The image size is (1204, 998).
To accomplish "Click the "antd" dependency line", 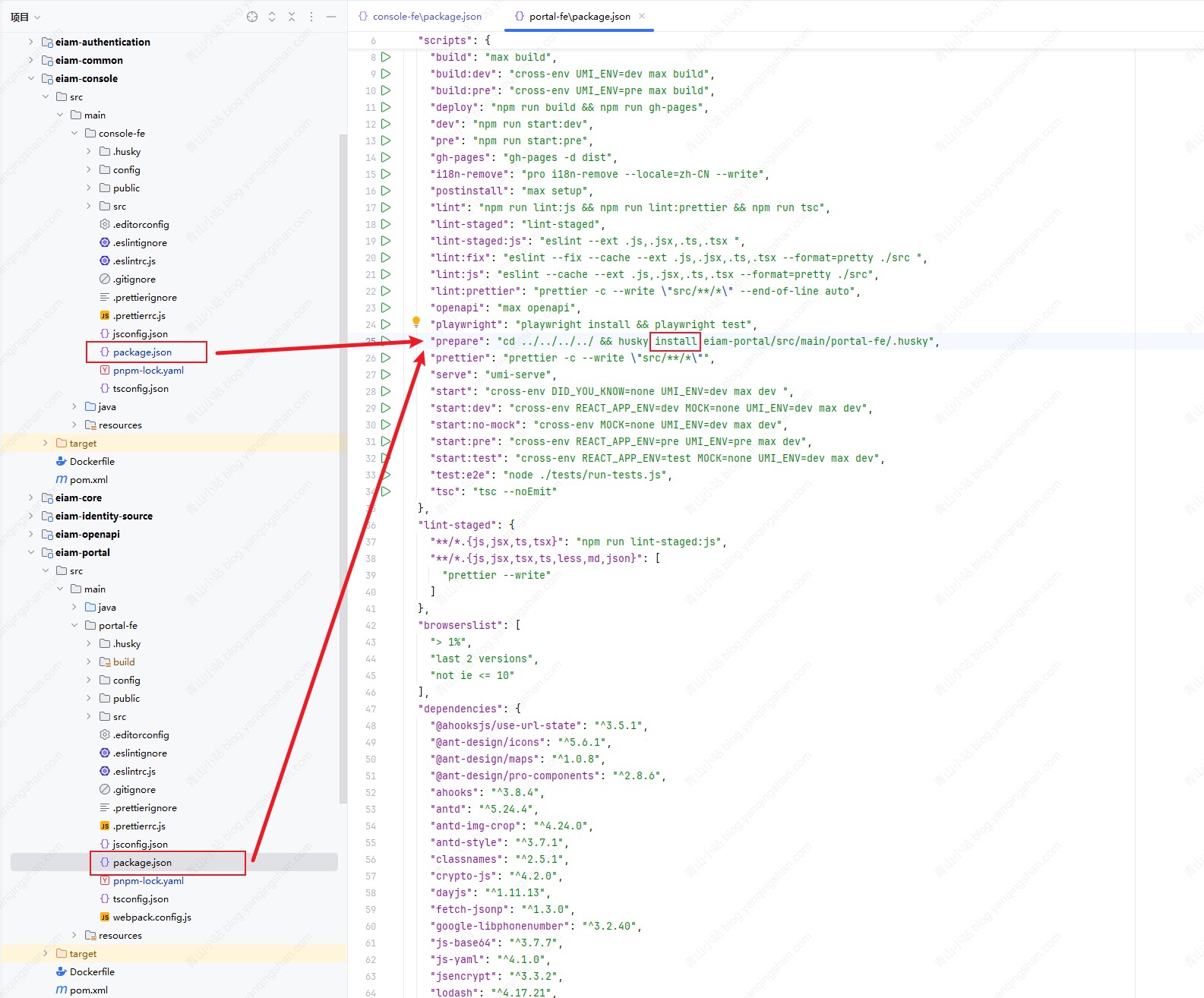I will coord(485,809).
